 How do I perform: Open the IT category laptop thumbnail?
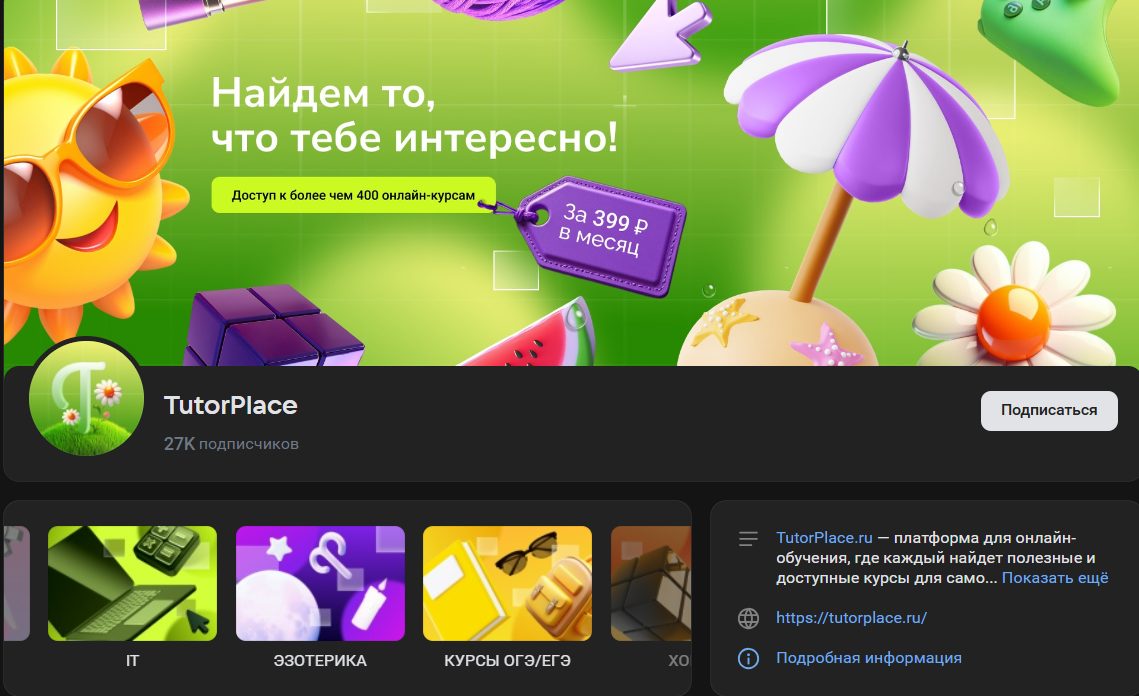click(x=132, y=583)
